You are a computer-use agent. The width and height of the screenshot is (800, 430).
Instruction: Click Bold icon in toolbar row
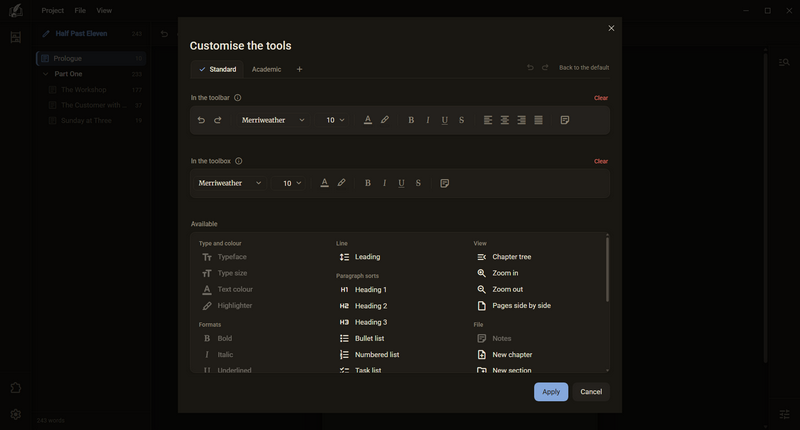pyautogui.click(x=411, y=120)
